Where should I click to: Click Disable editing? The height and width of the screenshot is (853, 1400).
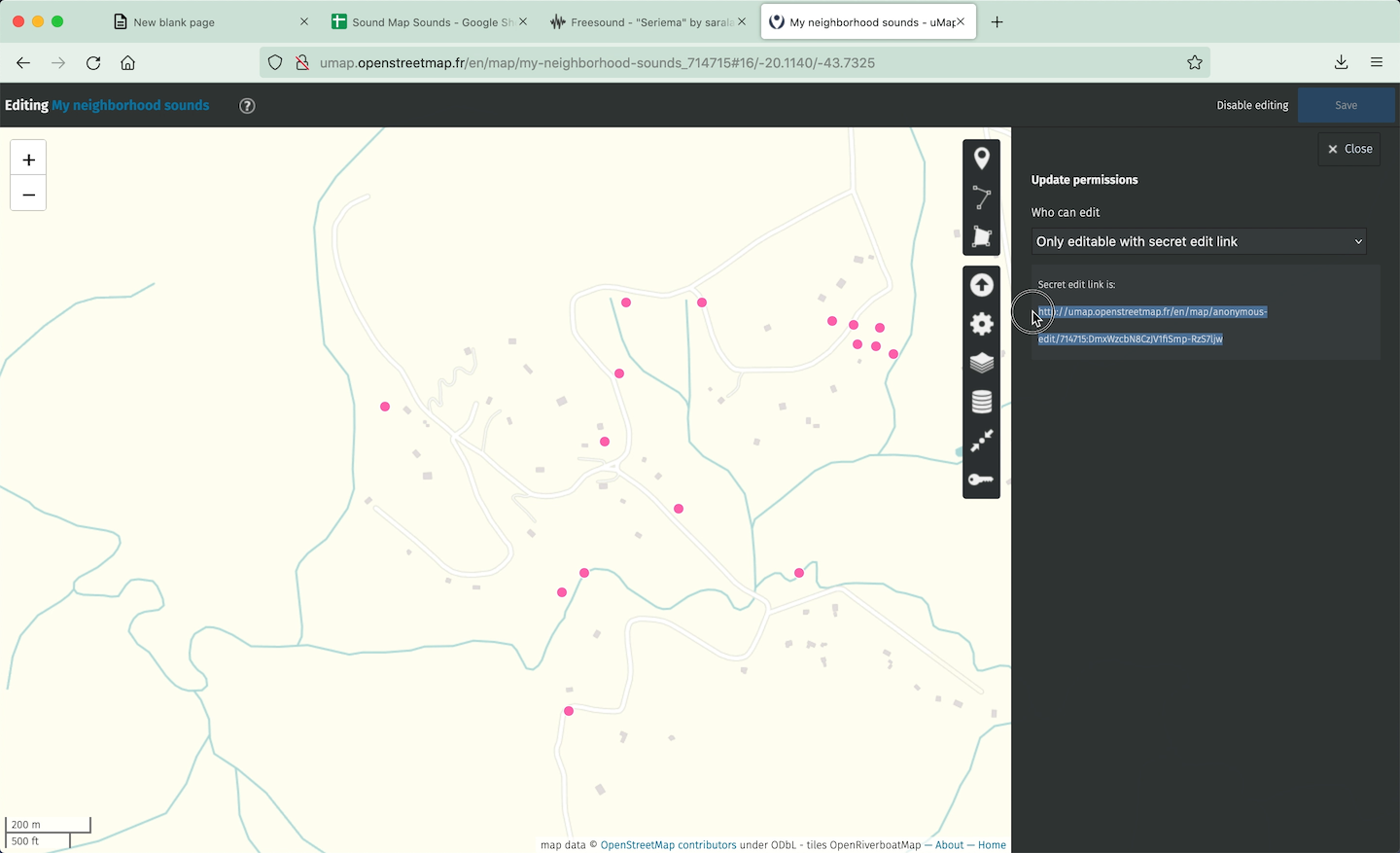pyautogui.click(x=1252, y=105)
